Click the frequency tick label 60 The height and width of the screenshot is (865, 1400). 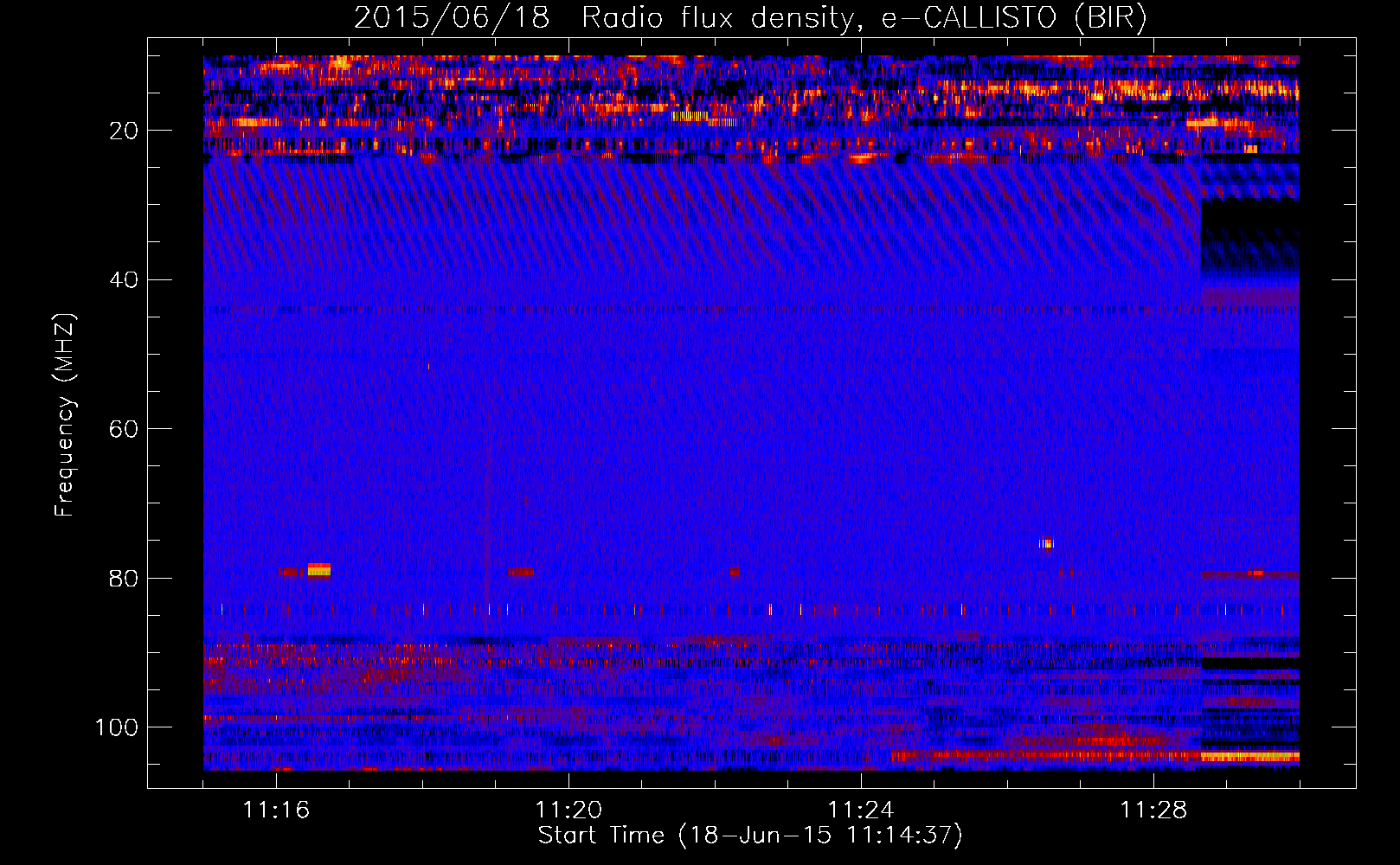tap(125, 429)
